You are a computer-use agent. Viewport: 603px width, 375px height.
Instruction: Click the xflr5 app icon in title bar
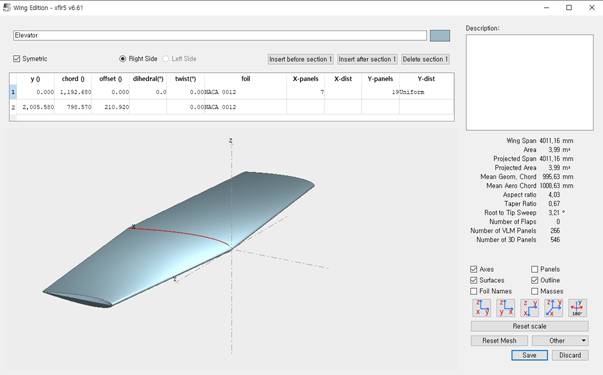[7, 7]
